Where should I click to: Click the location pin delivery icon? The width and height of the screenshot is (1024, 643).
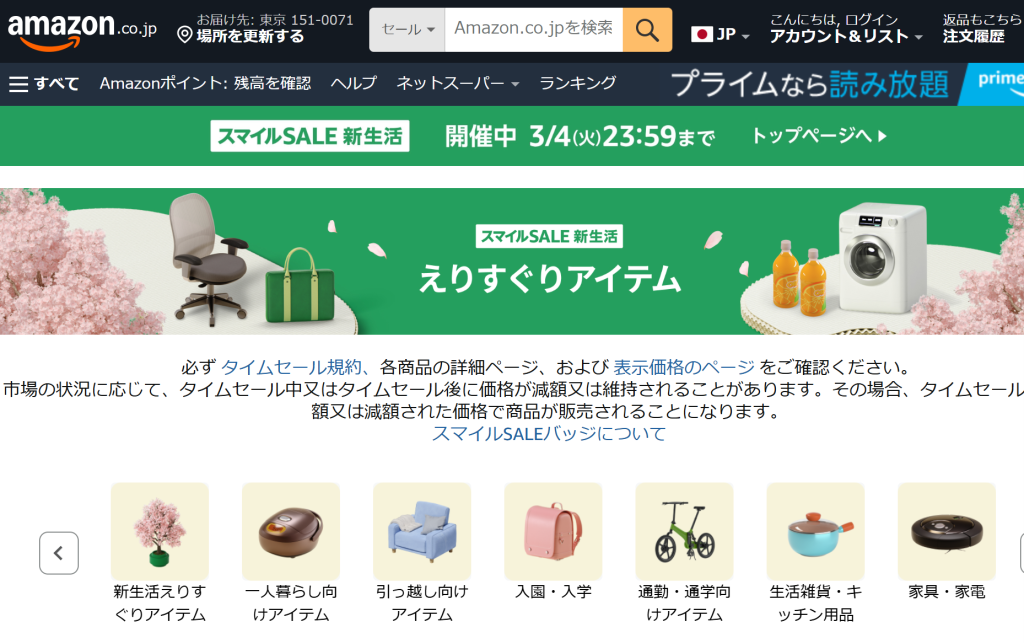tap(185, 35)
